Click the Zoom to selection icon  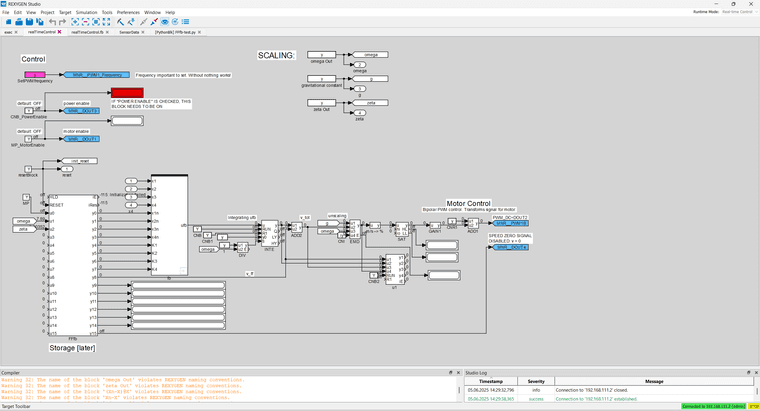[x=96, y=22]
